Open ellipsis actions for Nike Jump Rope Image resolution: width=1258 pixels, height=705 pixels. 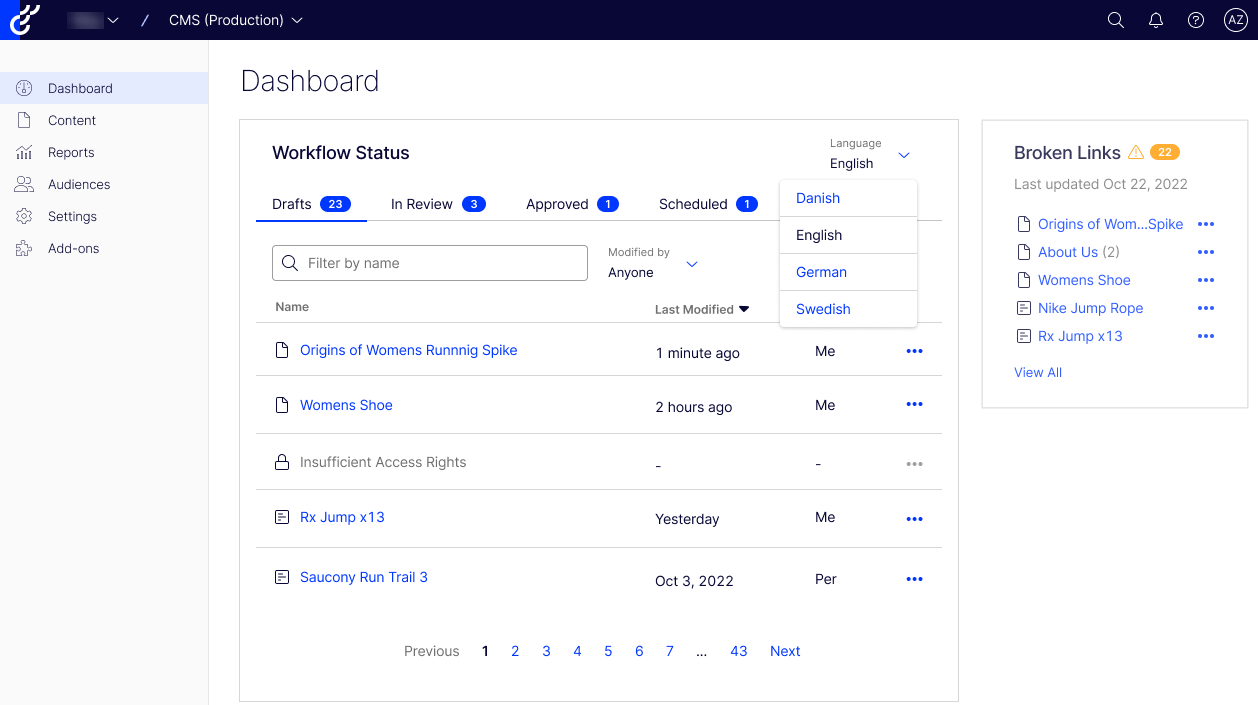pos(1205,308)
